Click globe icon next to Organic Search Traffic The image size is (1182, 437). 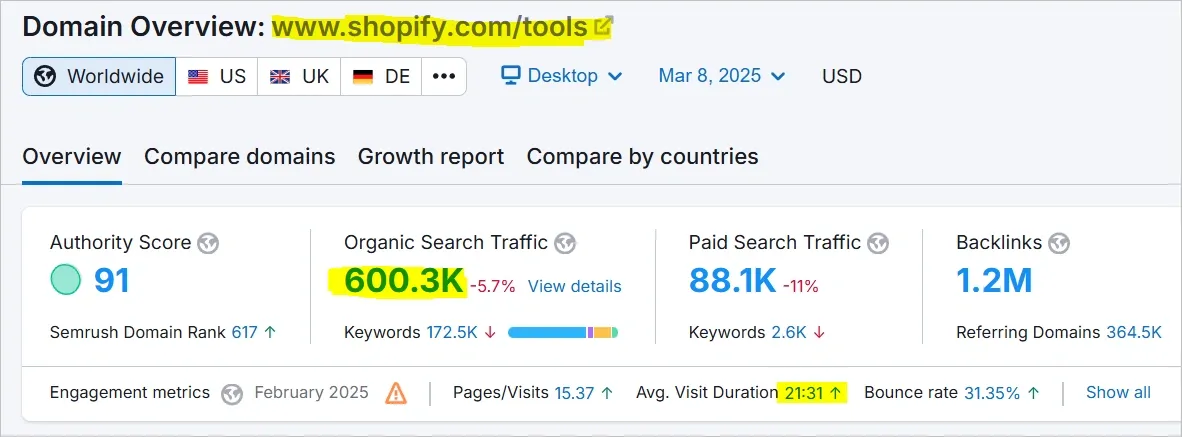(x=565, y=243)
